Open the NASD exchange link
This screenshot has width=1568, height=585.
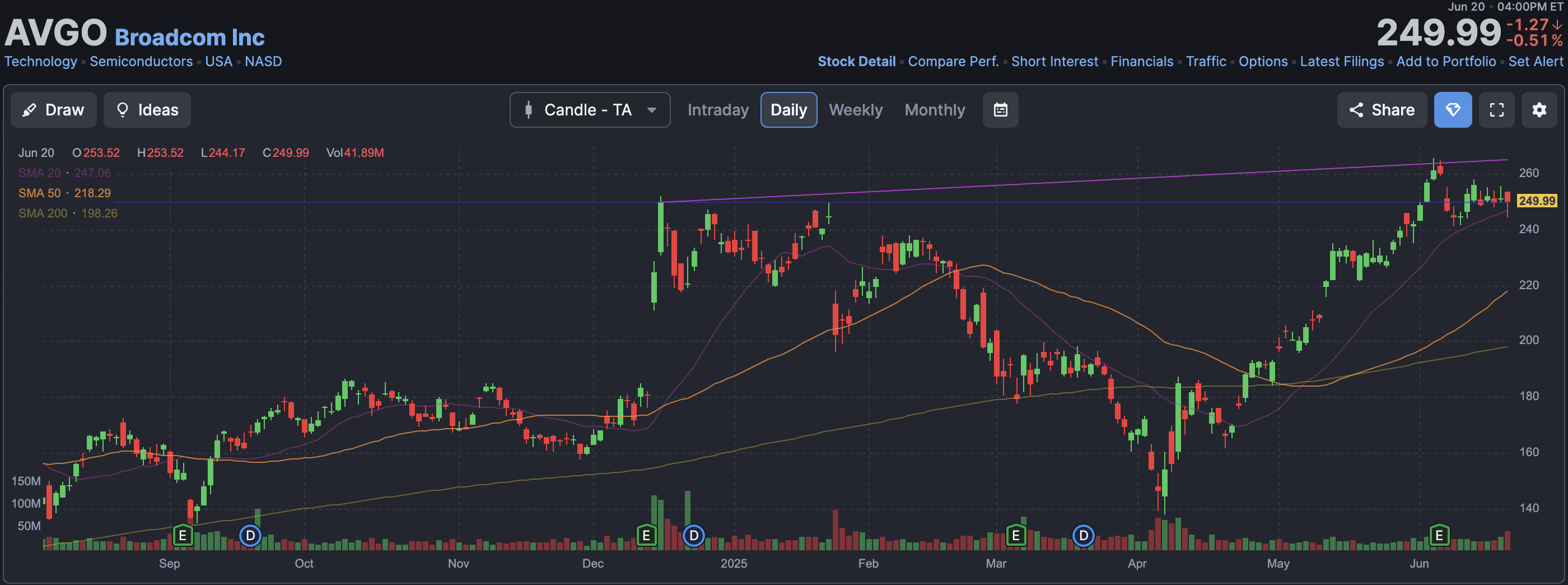263,62
